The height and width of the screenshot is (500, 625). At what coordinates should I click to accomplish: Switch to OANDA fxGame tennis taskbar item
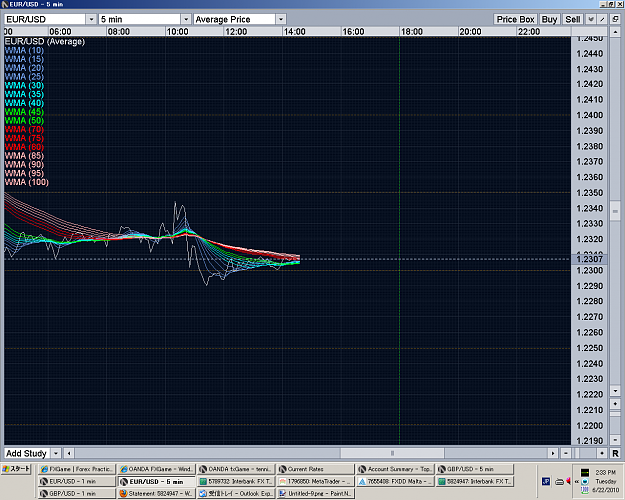pos(236,469)
